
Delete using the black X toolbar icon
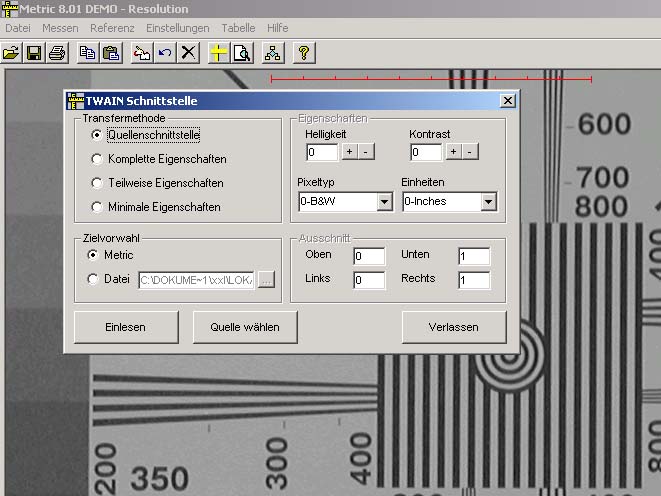[x=188, y=53]
